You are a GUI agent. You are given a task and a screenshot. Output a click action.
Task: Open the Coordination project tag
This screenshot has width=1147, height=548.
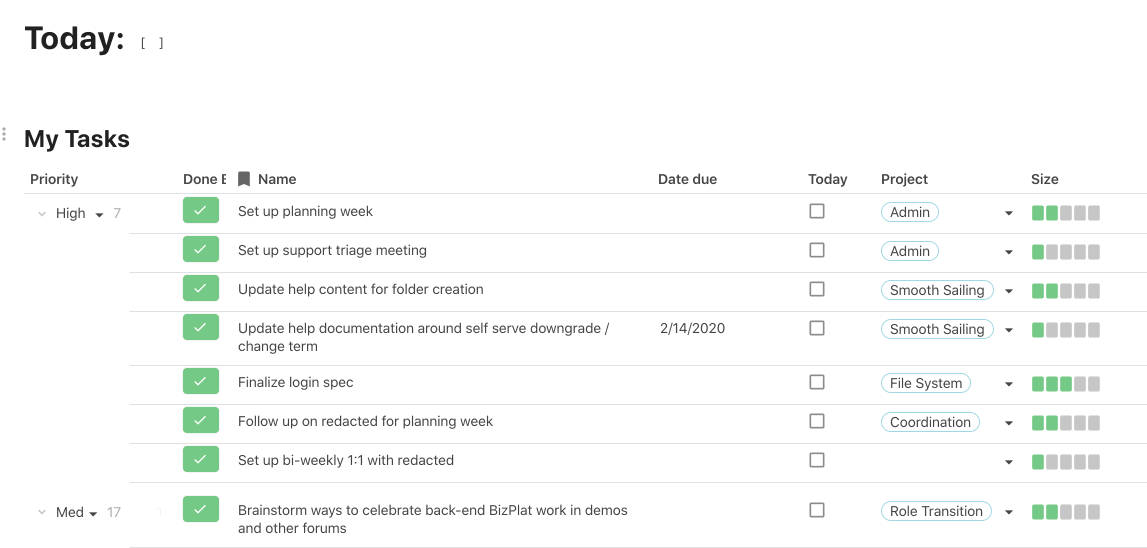(930, 422)
